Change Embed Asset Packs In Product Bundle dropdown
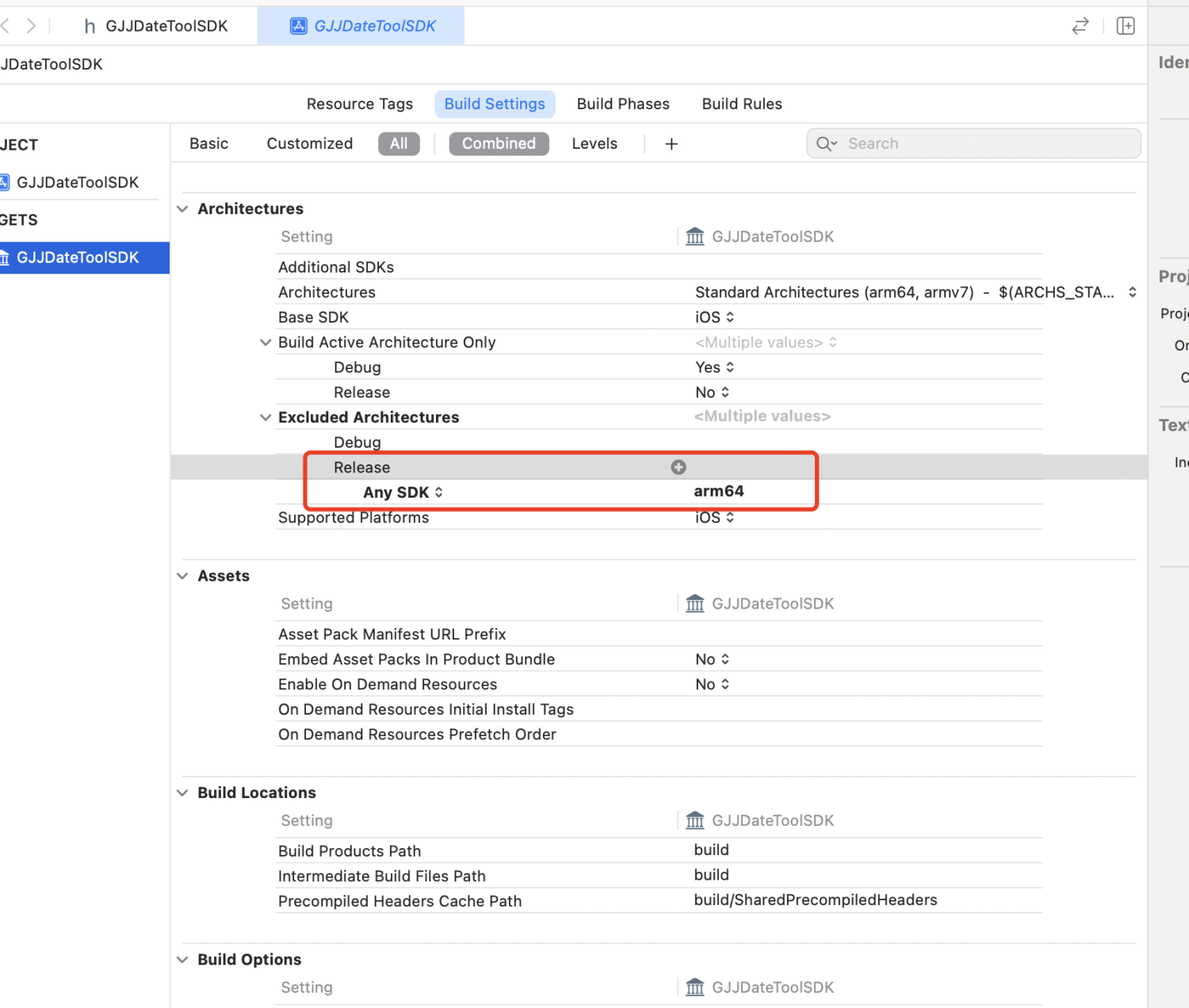Viewport: 1189px width, 1008px height. 713,659
